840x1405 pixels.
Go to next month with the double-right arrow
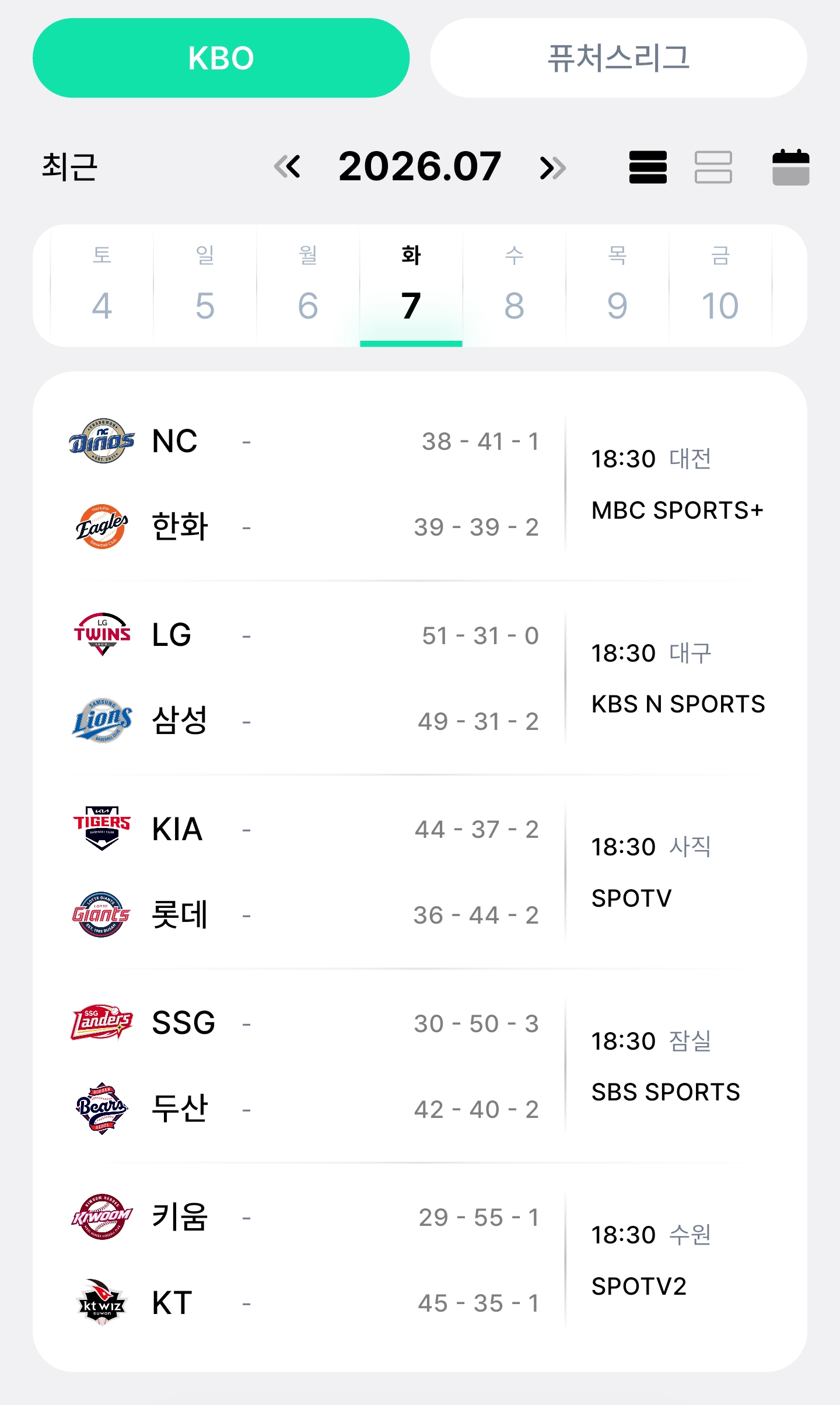(552, 167)
